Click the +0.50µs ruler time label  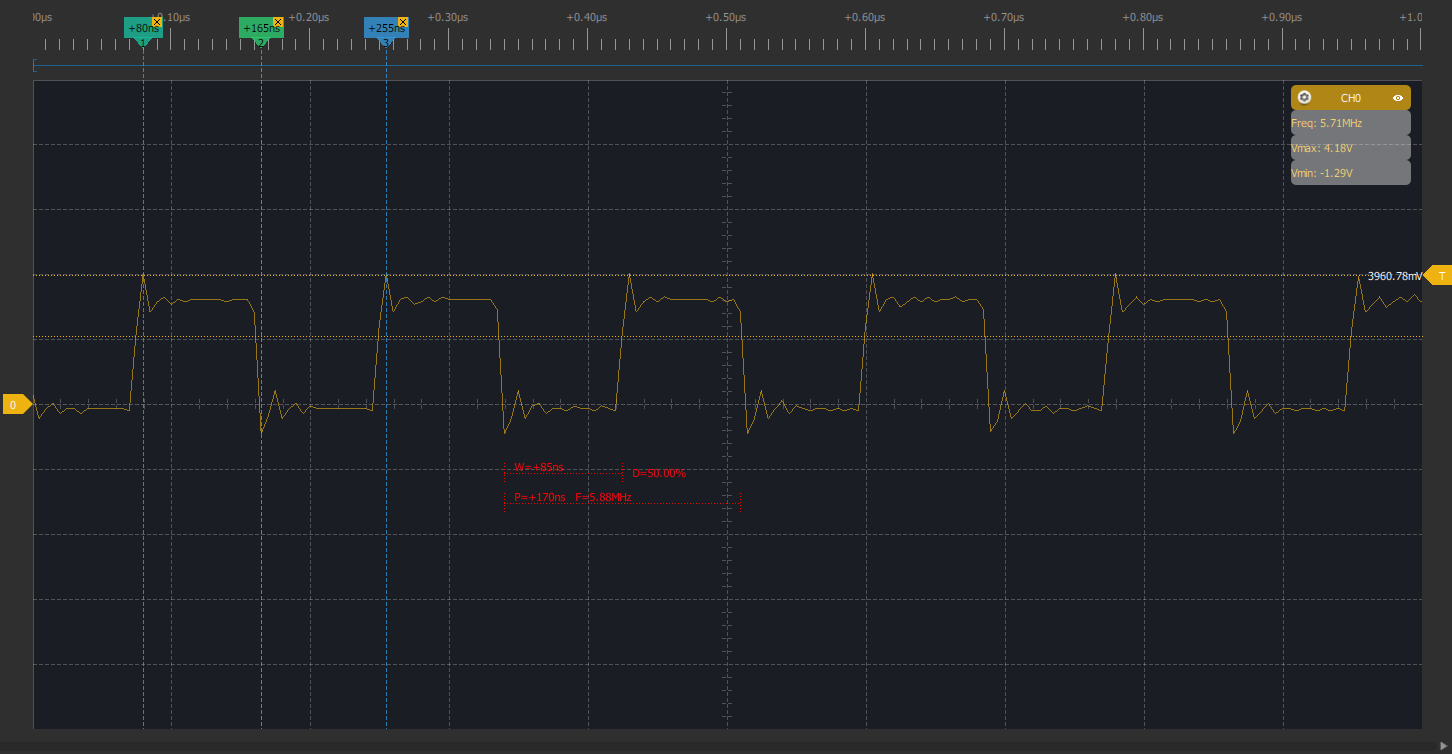coord(726,16)
